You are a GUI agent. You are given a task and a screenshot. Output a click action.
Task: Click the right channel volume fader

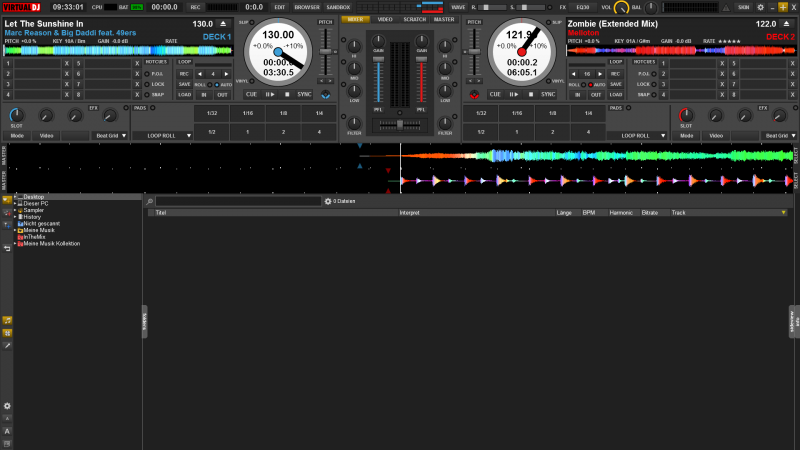click(x=421, y=60)
